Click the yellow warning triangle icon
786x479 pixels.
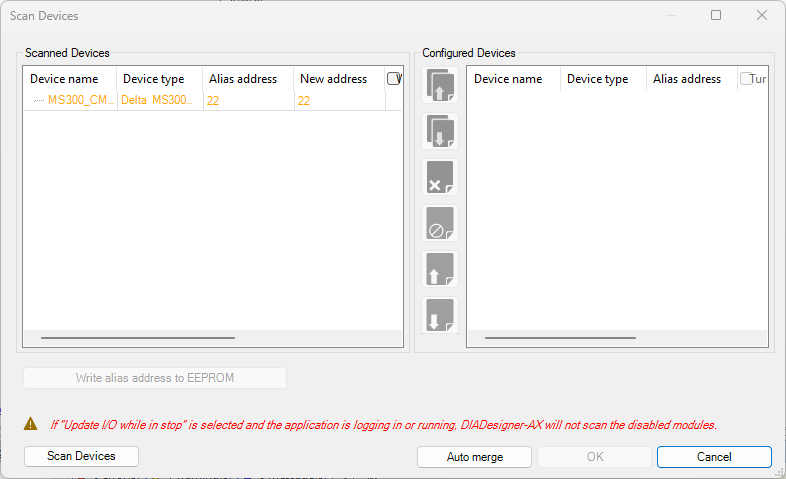click(32, 423)
